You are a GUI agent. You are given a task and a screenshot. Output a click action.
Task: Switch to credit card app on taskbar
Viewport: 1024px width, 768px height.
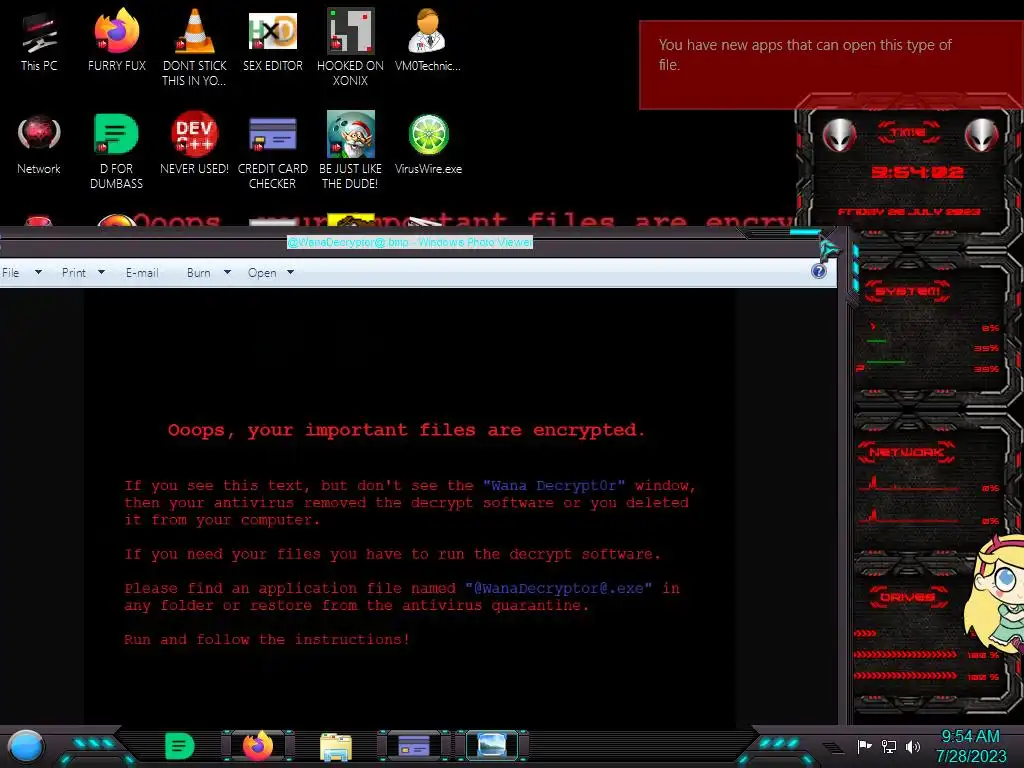point(414,746)
